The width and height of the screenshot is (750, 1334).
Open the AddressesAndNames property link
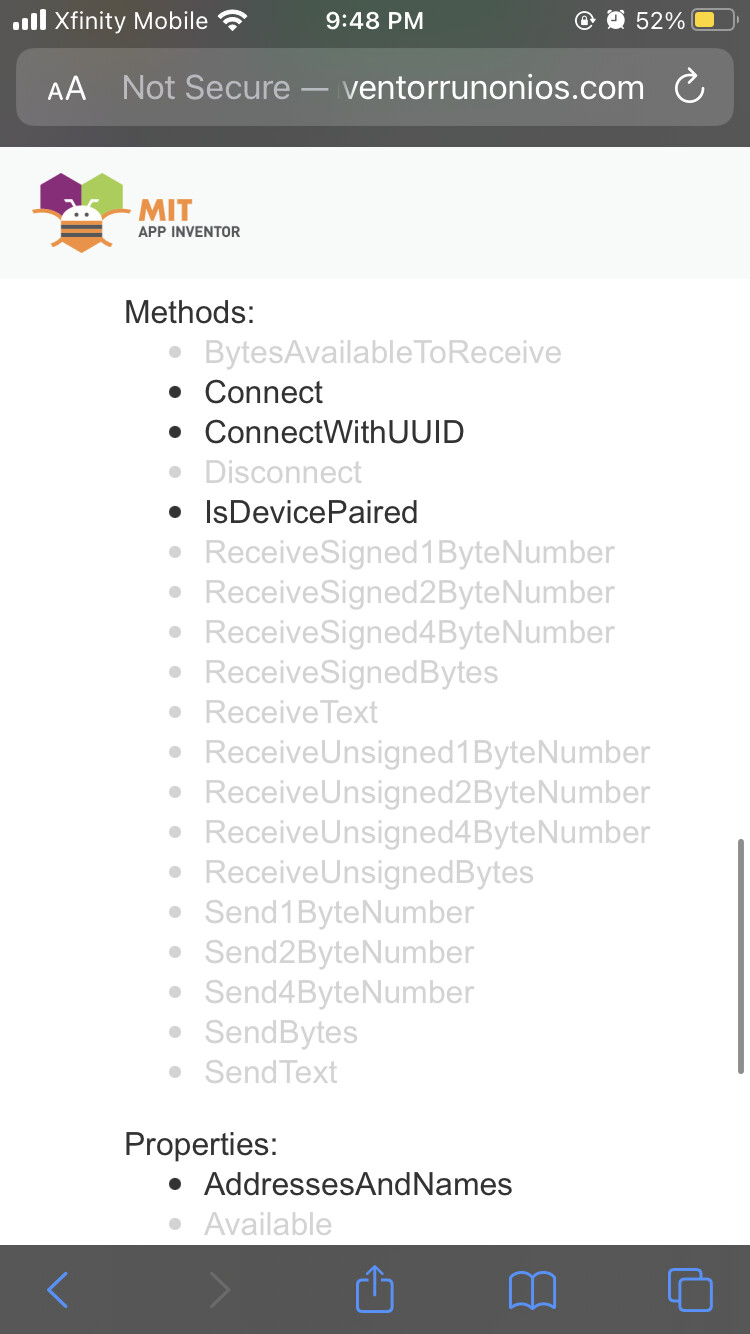[358, 1184]
